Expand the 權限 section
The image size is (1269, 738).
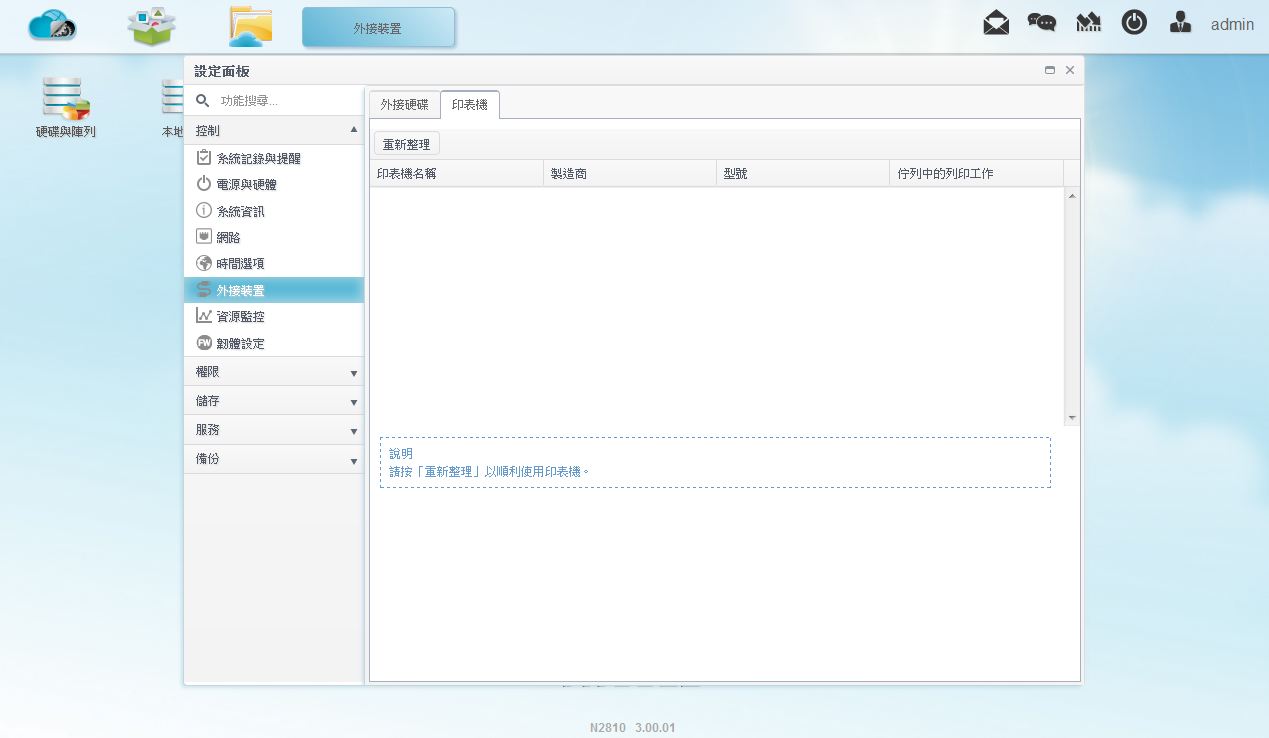tap(274, 372)
